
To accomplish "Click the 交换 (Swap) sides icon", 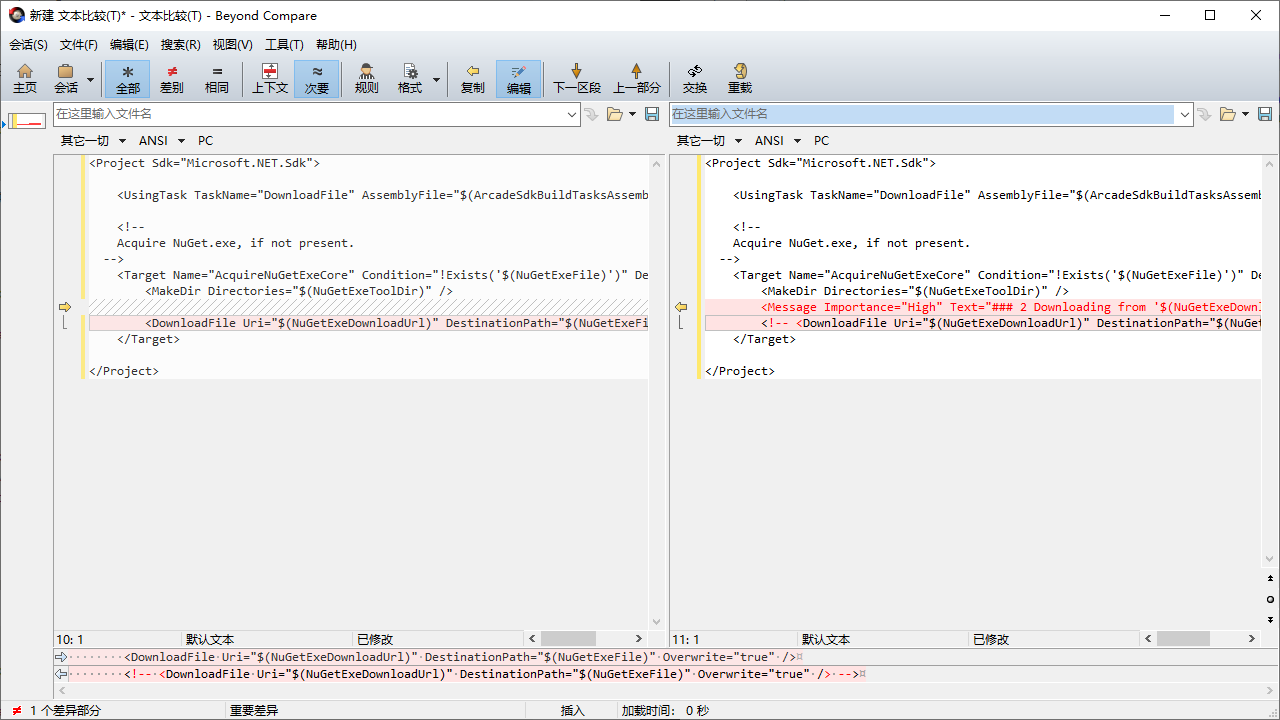I will (694, 79).
